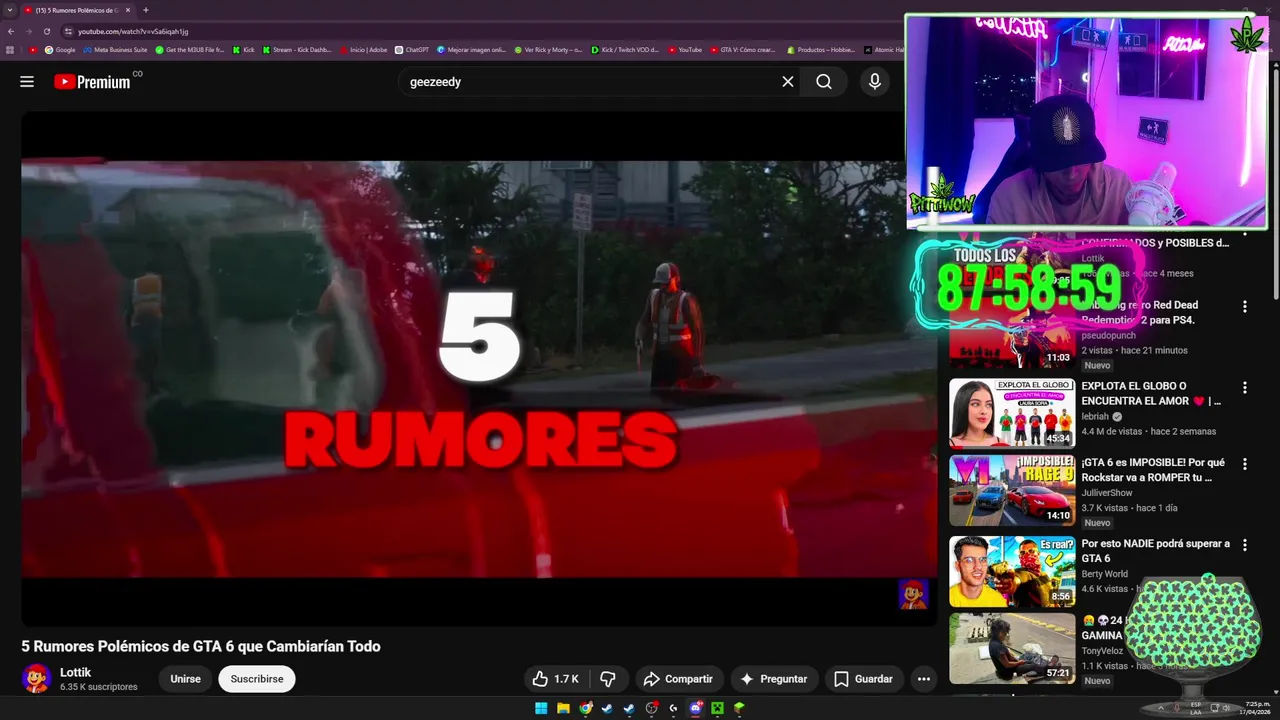This screenshot has width=1280, height=720.
Task: Open the YouTube hamburger guide menu
Action: click(x=27, y=82)
